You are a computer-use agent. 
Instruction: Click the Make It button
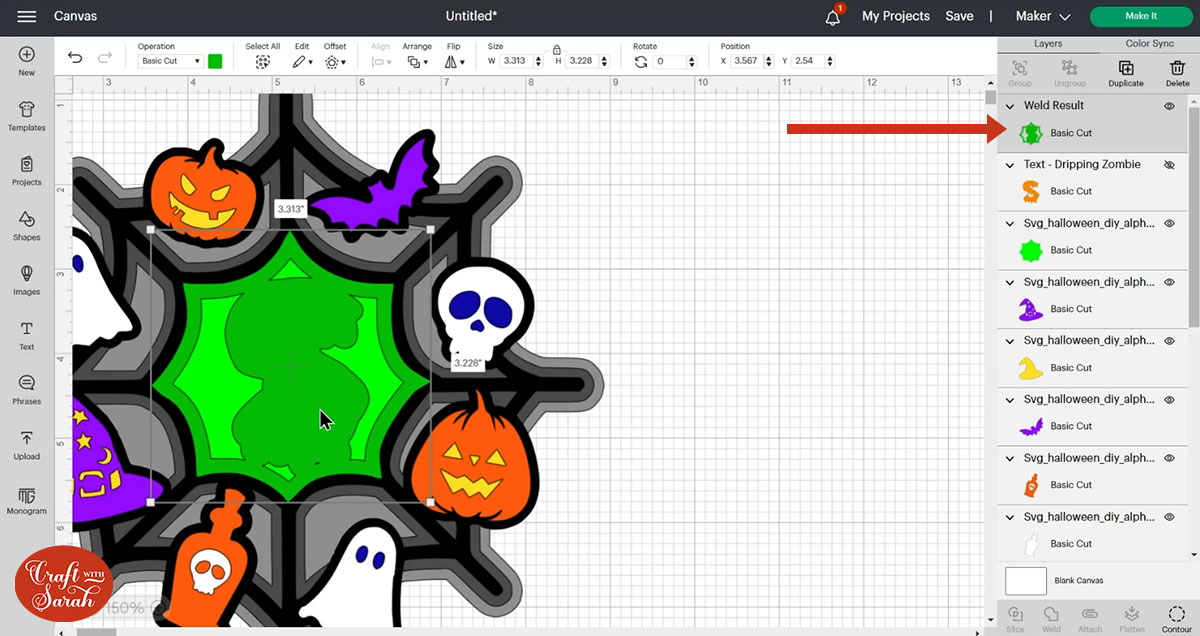tap(1141, 16)
